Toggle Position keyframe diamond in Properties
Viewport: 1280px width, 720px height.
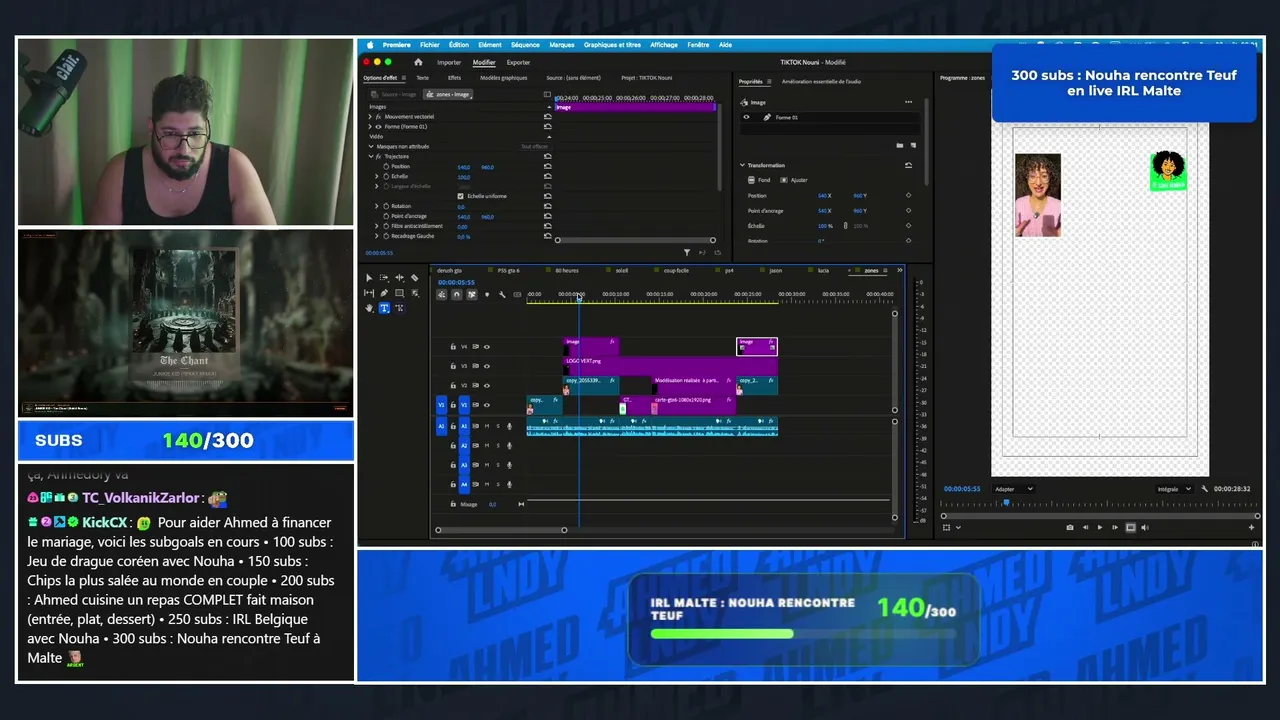point(908,196)
